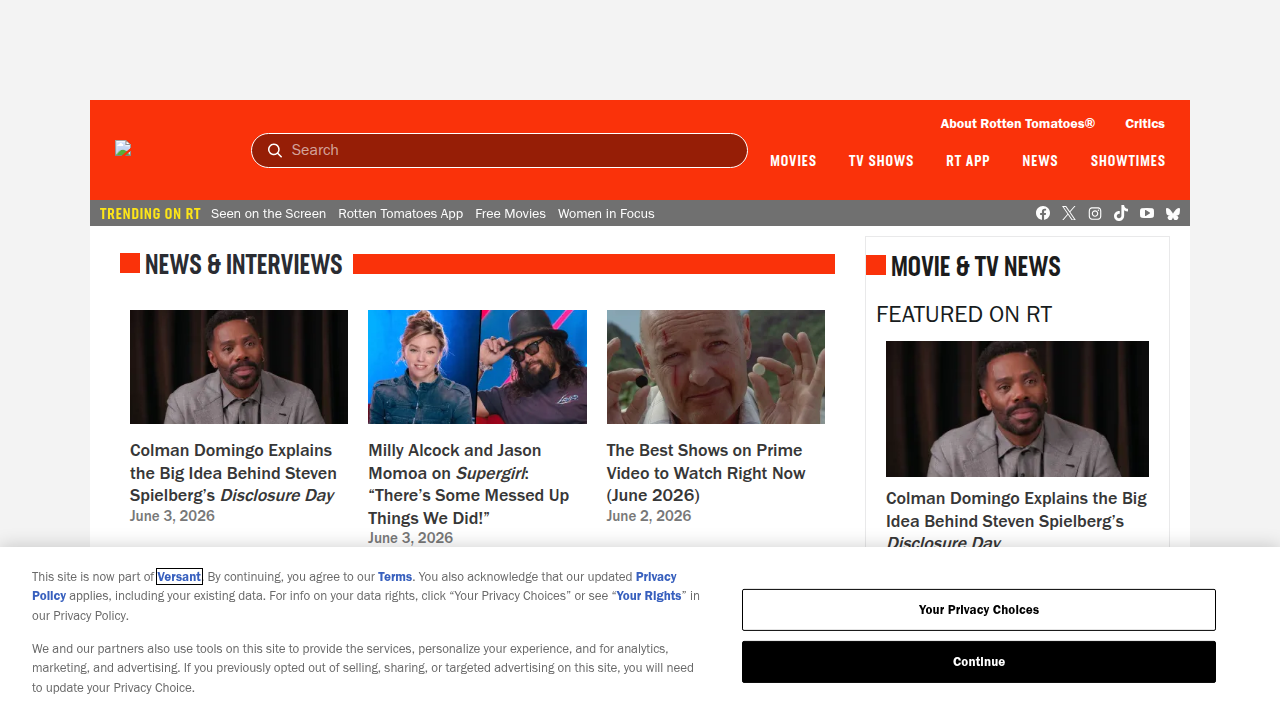Open the YouTube social icon
The width and height of the screenshot is (1280, 720).
coord(1147,213)
